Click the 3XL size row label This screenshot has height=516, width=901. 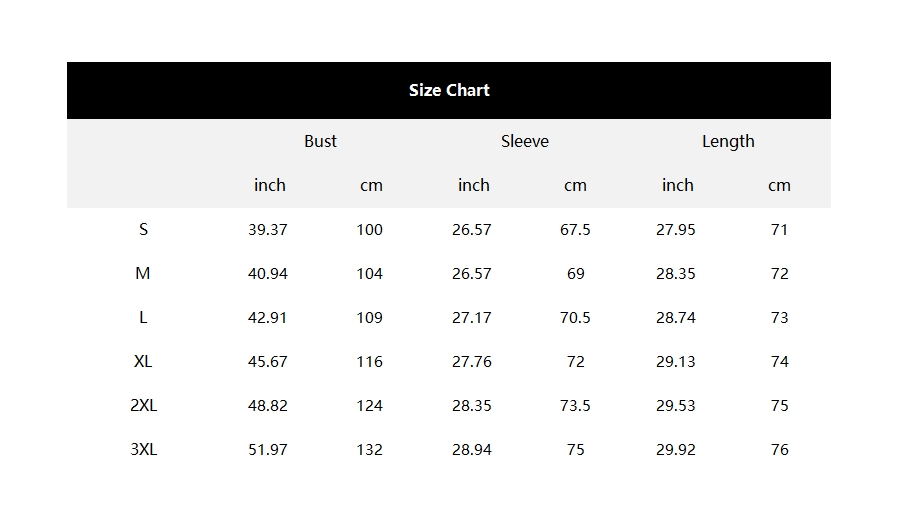pyautogui.click(x=143, y=449)
